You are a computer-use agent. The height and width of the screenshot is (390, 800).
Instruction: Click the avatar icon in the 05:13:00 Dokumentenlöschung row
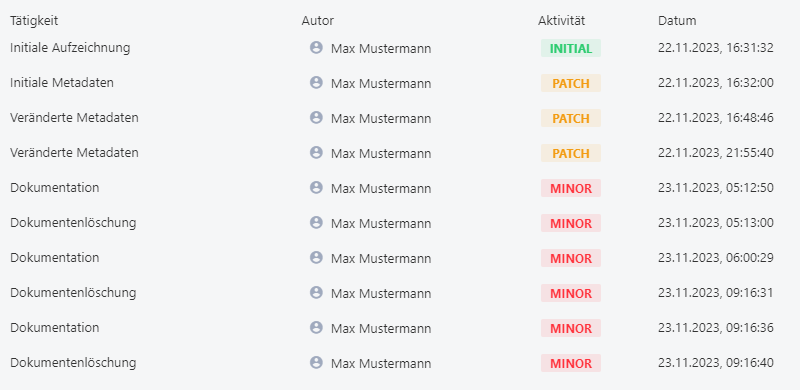coord(316,223)
